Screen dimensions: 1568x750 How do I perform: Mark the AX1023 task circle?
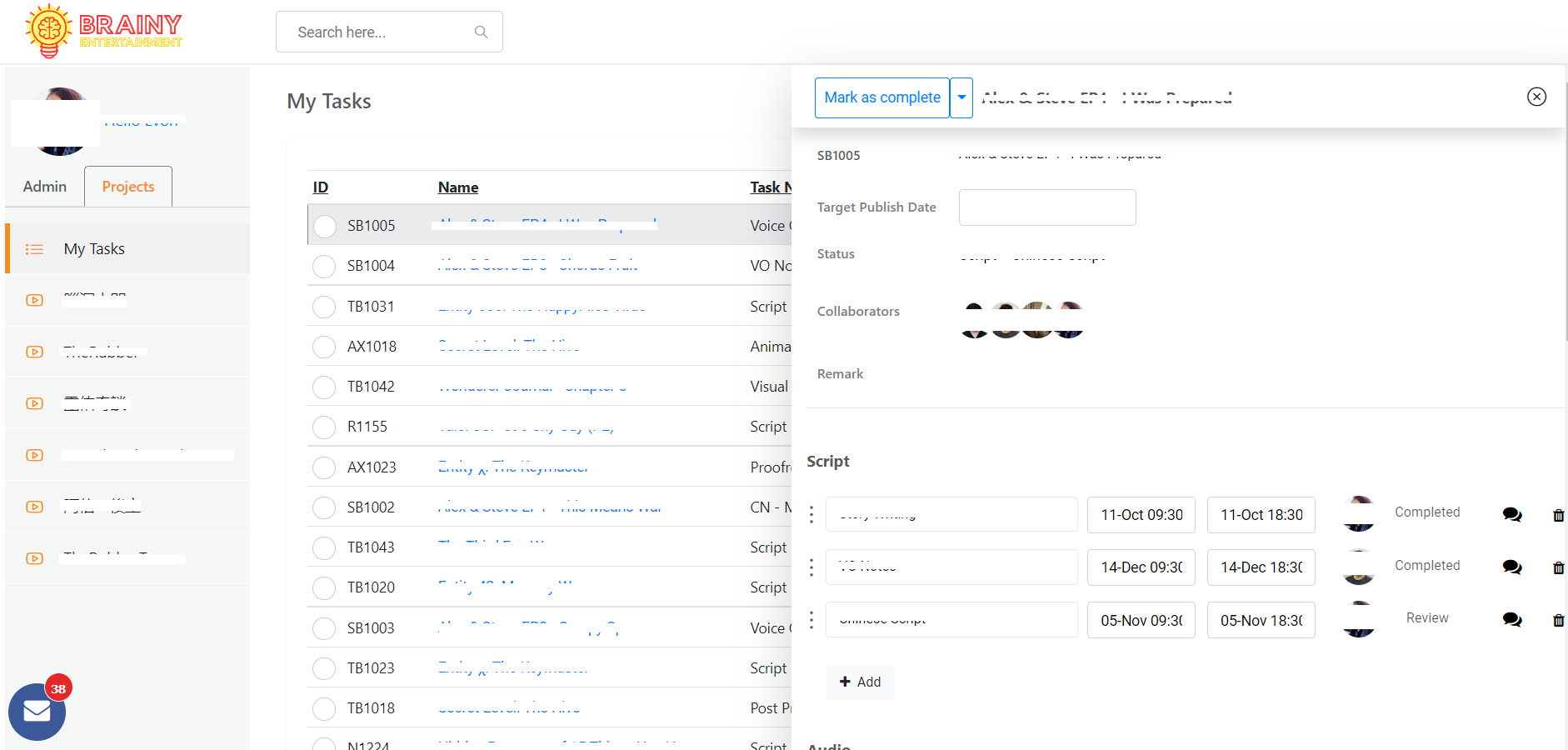324,467
